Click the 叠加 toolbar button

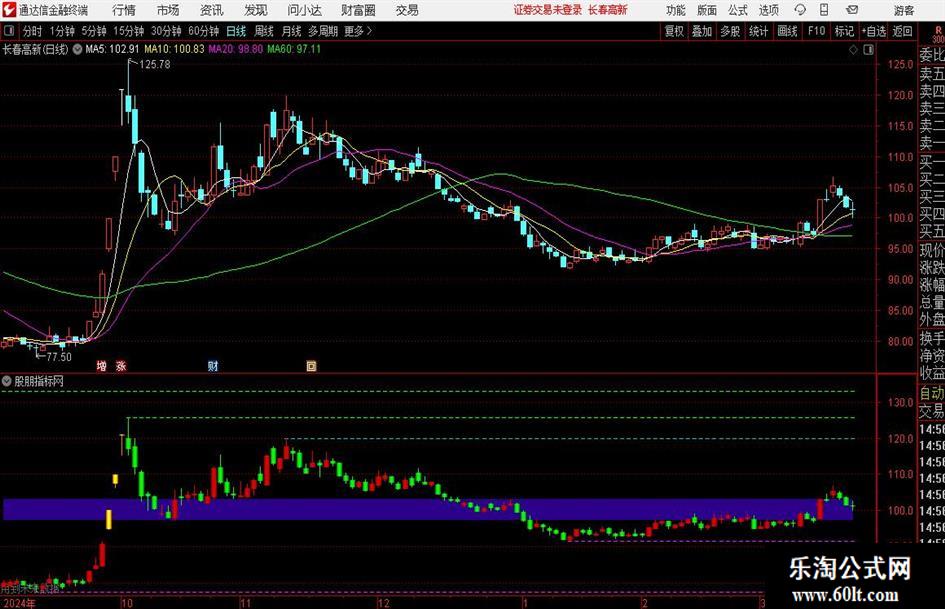702,31
